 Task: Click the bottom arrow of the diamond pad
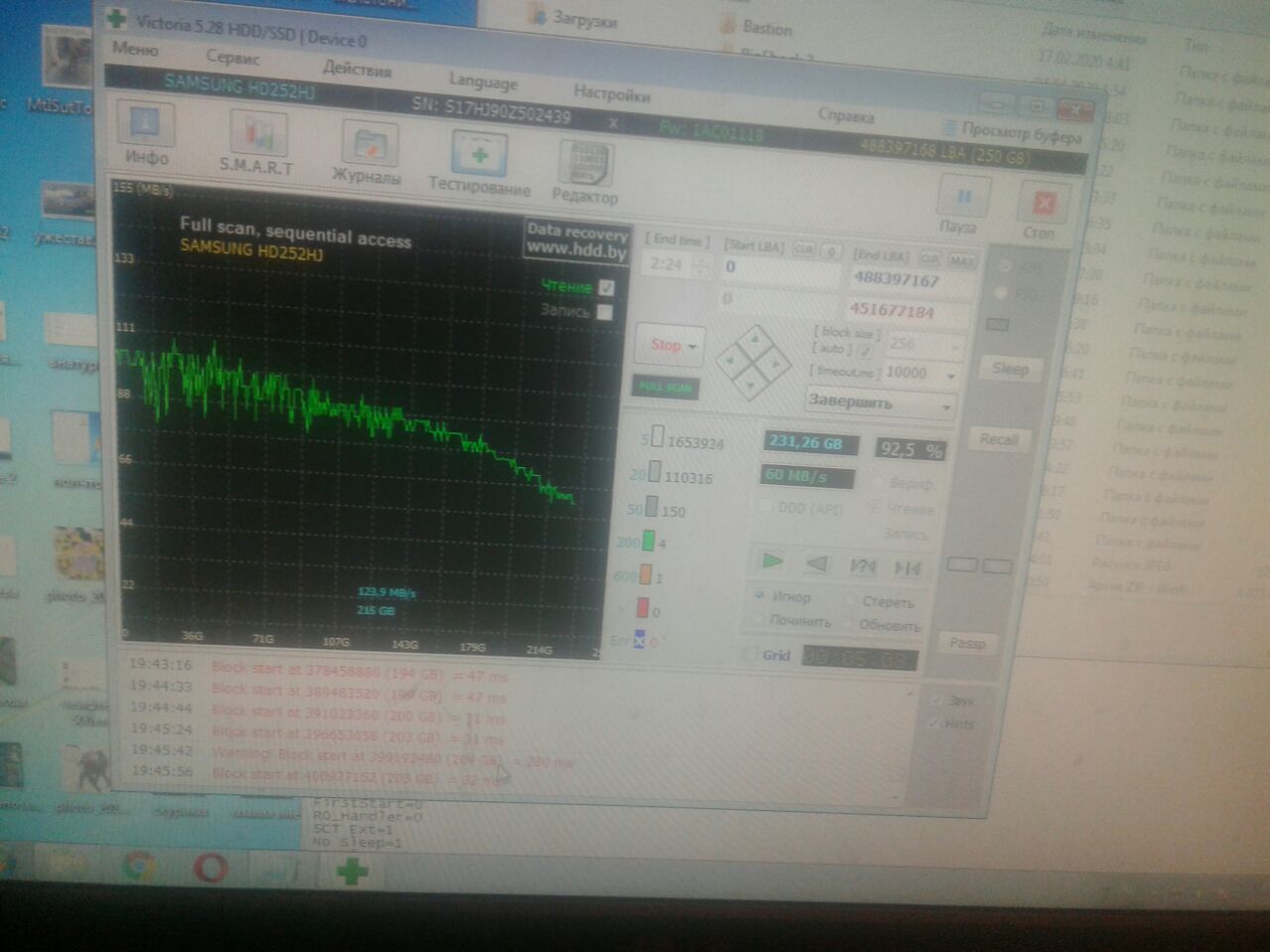(x=752, y=384)
